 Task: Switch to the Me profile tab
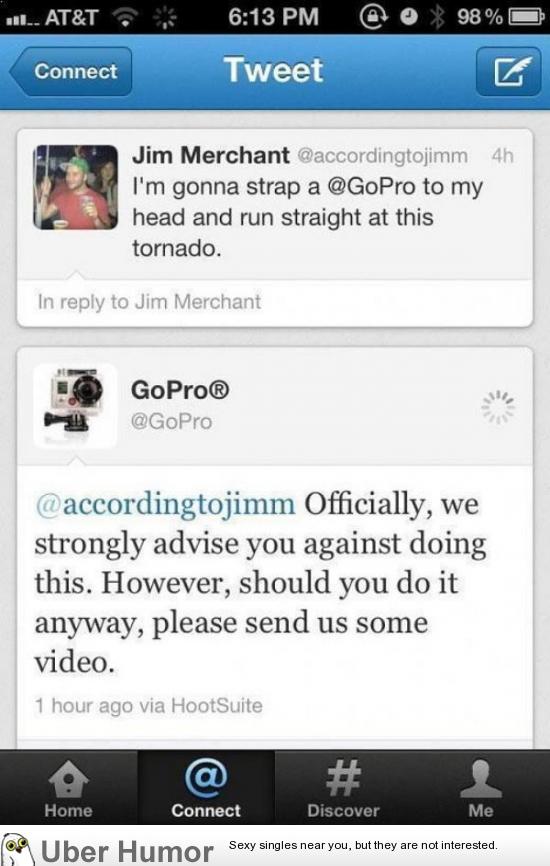click(x=480, y=788)
